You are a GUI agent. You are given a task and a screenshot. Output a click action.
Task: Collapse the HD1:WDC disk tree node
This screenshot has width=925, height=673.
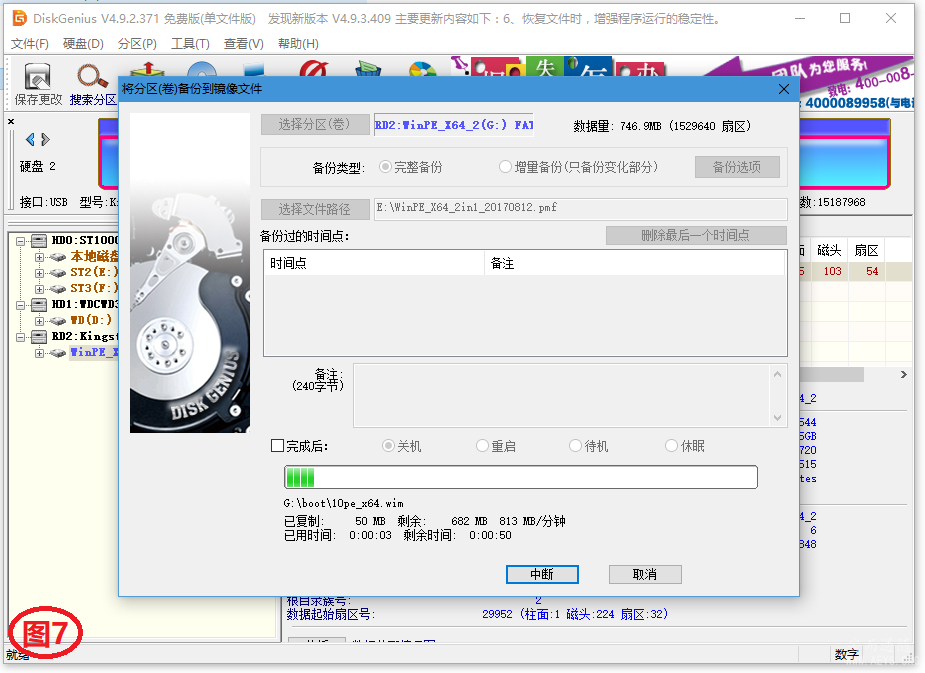click(x=20, y=305)
